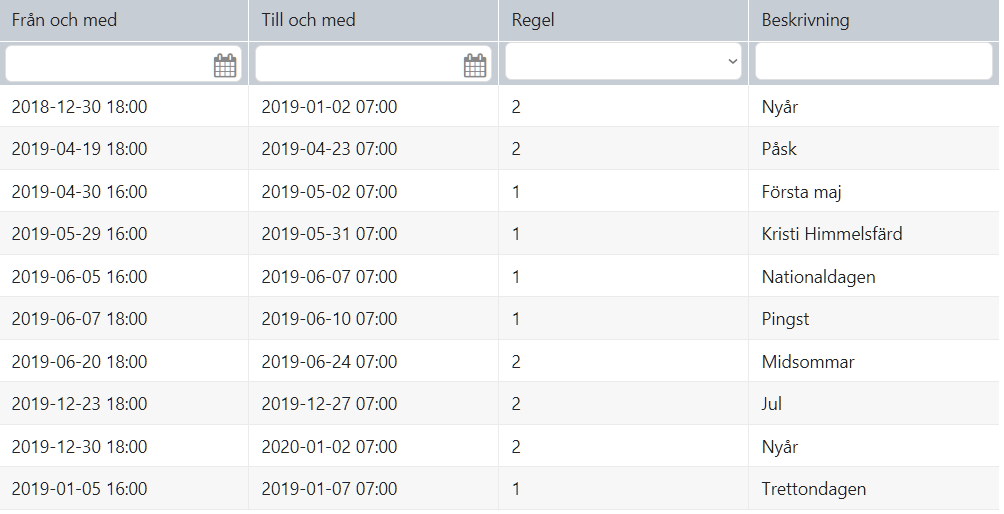
Task: Select the Trettondagen row
Action: (499, 488)
